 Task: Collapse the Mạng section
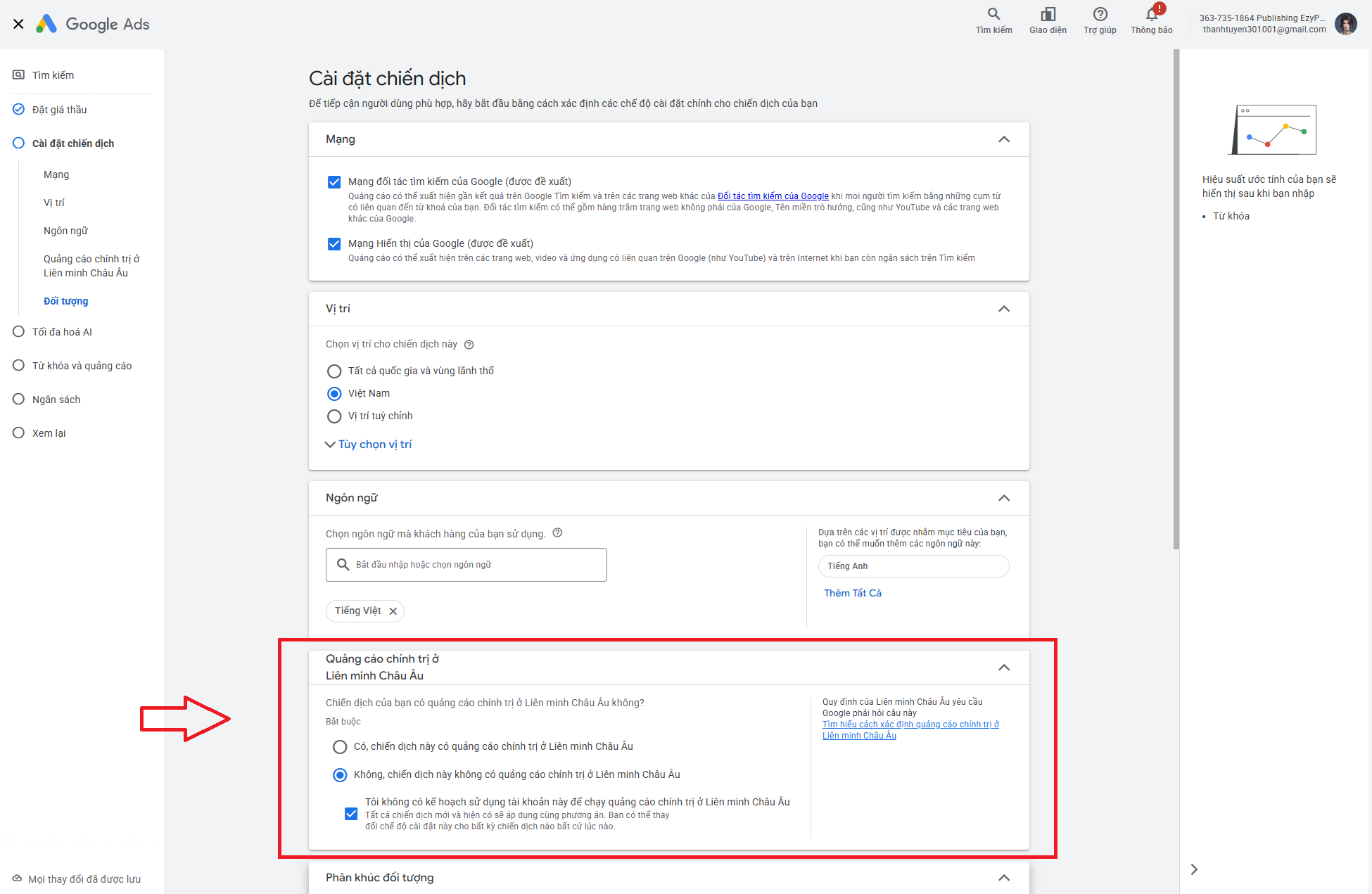[x=1004, y=139]
